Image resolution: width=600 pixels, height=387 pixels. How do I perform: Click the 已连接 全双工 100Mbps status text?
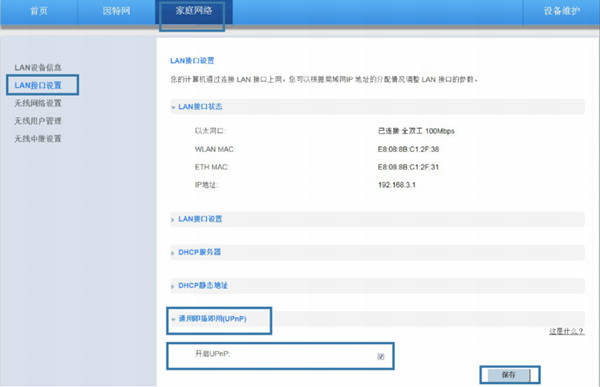(x=416, y=131)
